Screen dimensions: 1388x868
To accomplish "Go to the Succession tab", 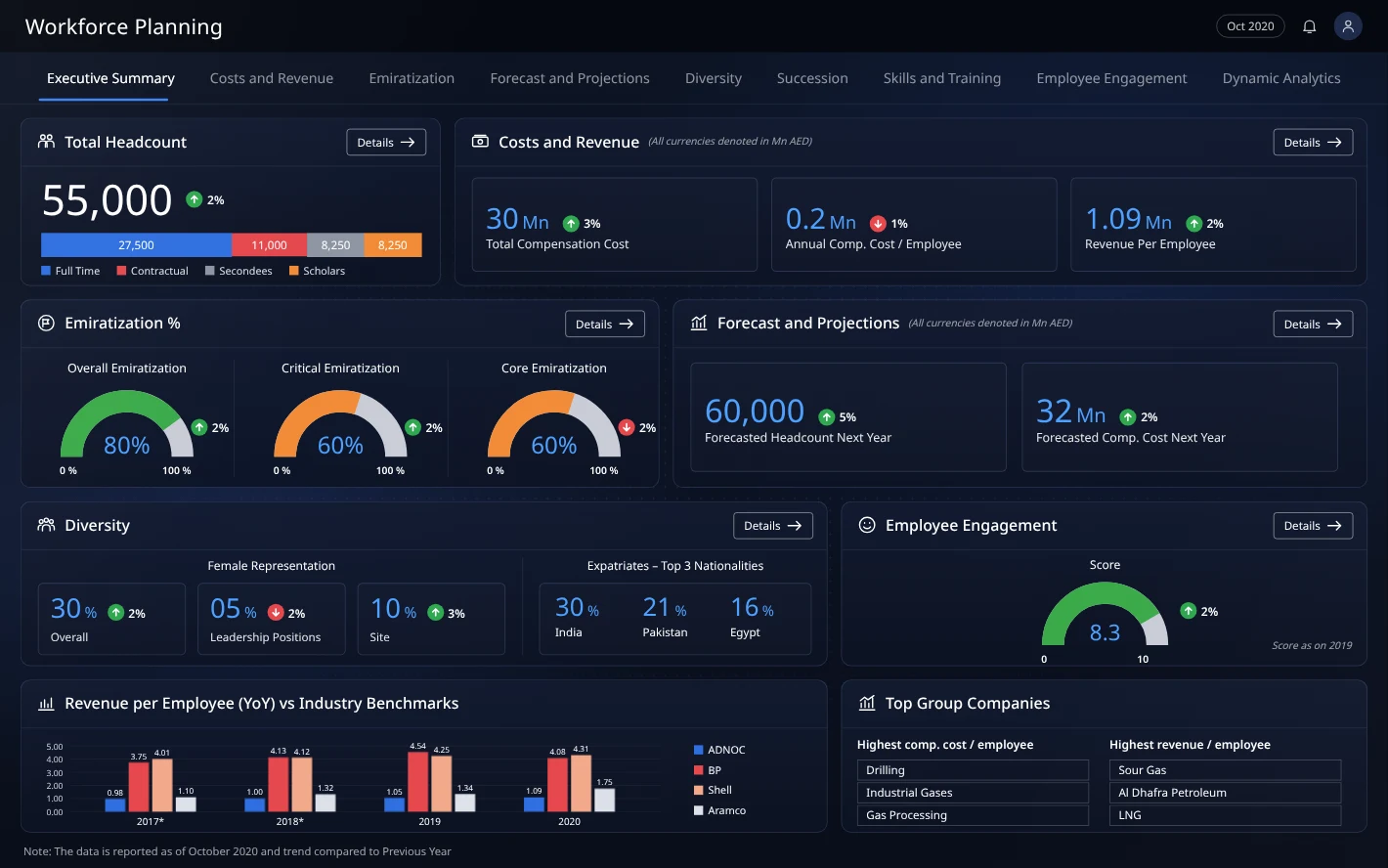I will click(812, 78).
